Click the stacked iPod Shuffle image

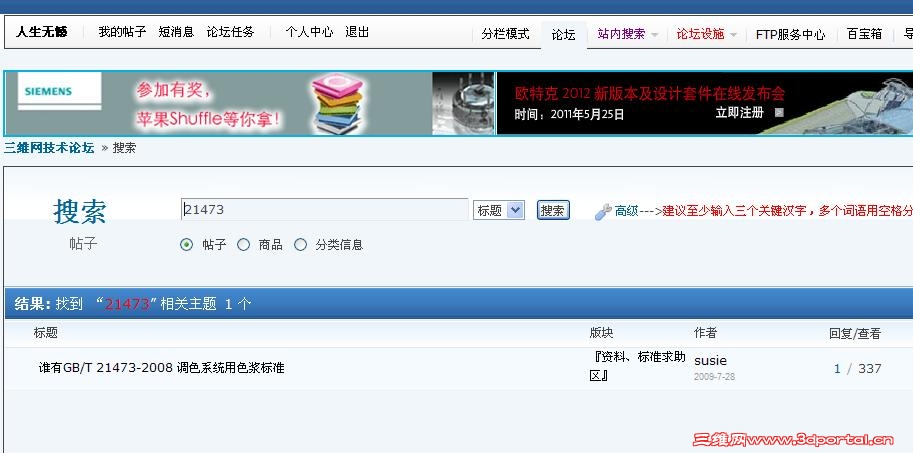pyautogui.click(x=339, y=103)
